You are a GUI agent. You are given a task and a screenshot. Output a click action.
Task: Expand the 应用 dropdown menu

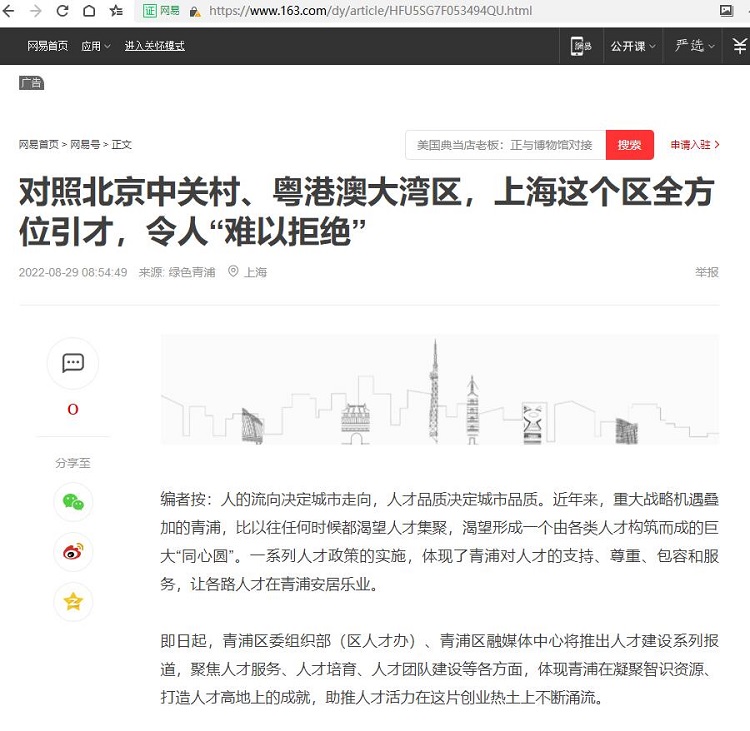click(96, 46)
